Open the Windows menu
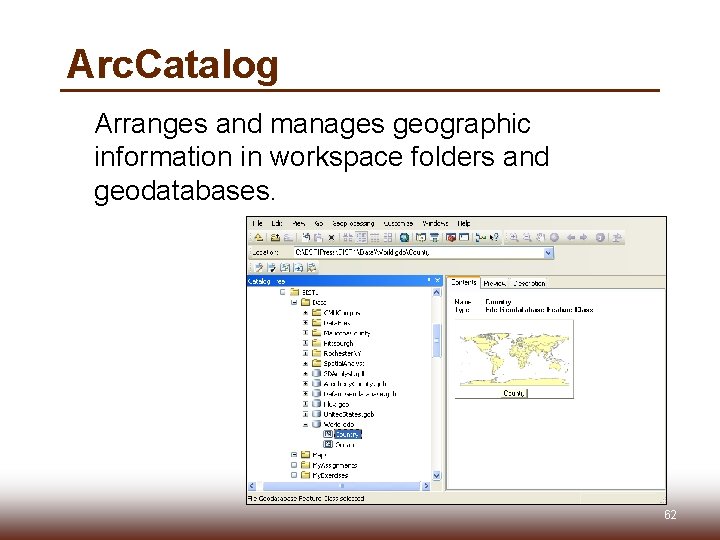 pyautogui.click(x=435, y=224)
